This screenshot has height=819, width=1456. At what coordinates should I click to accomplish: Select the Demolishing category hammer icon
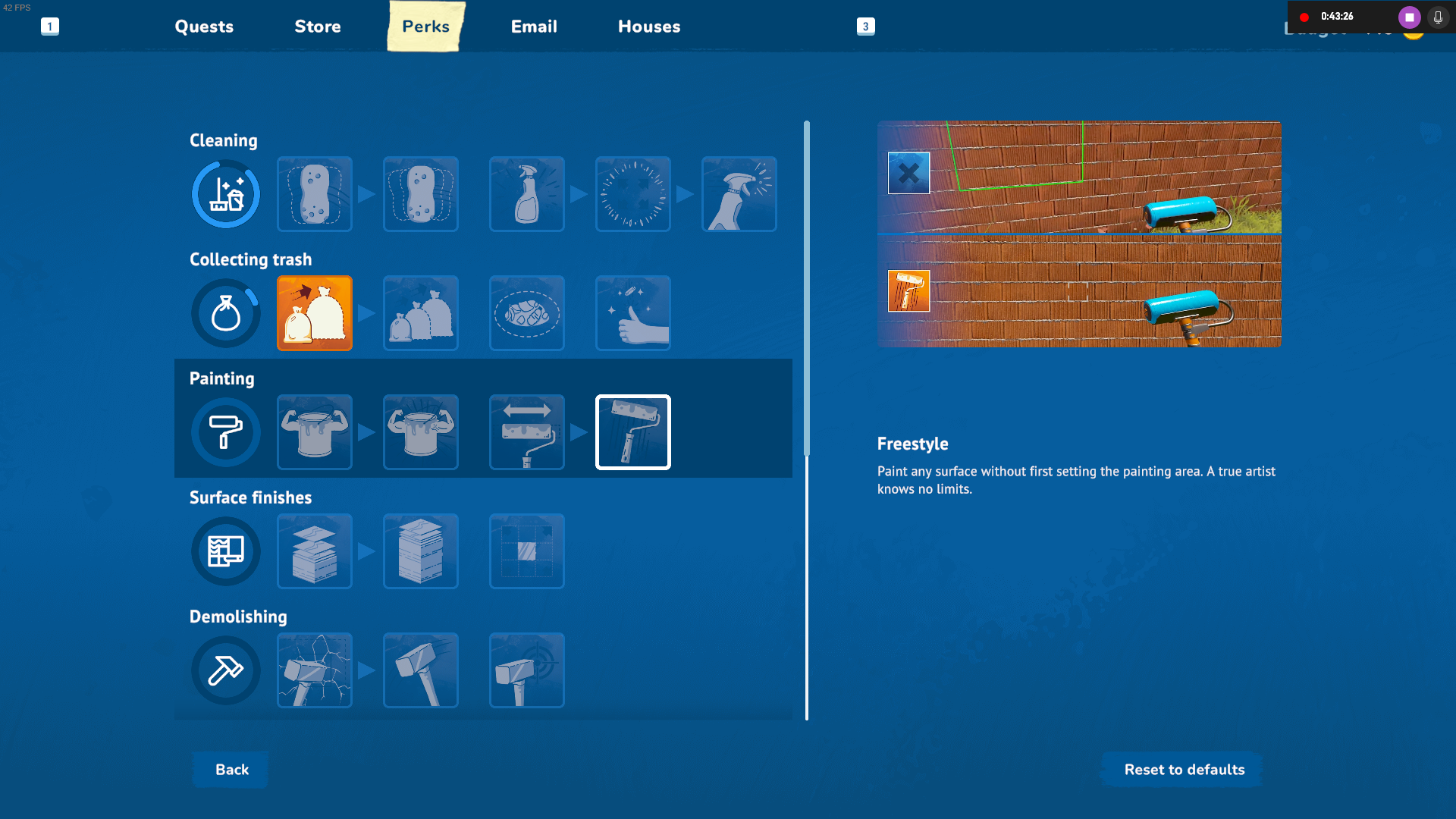click(225, 670)
